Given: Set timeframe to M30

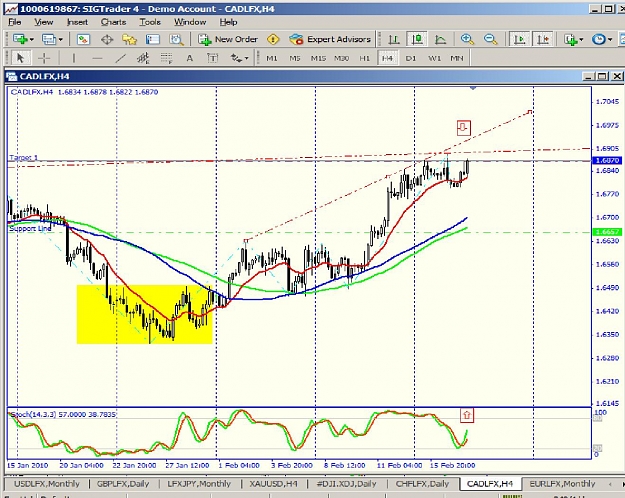Looking at the screenshot, I should tap(342, 58).
